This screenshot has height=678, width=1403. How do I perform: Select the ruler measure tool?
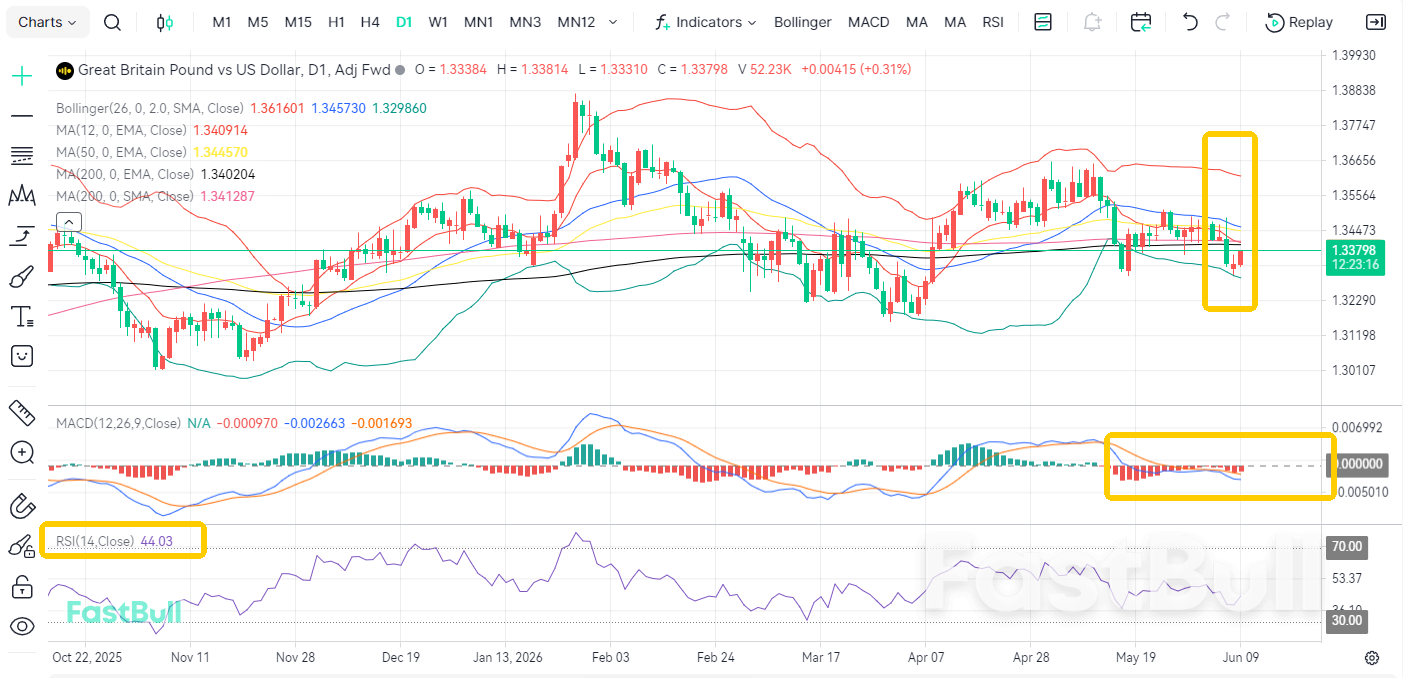[22, 412]
